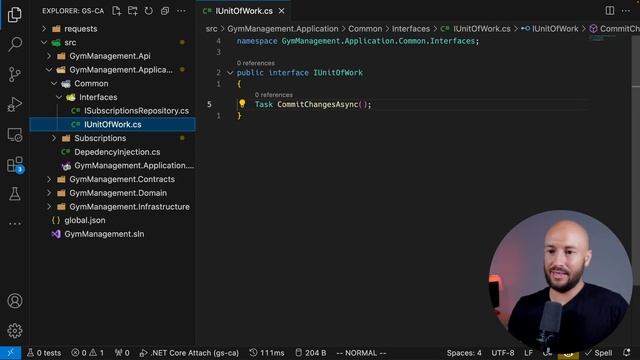The width and height of the screenshot is (640, 360).
Task: Open the Run and Debug view
Action: tap(15, 104)
